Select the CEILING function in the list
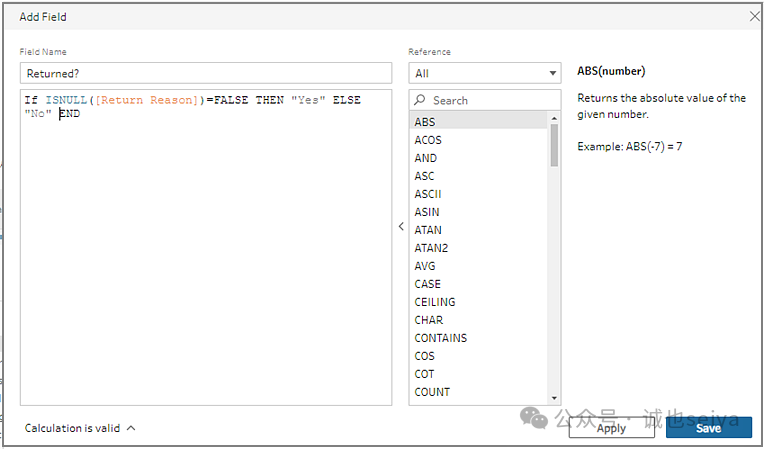Viewport: 764px width, 449px height. pos(479,302)
